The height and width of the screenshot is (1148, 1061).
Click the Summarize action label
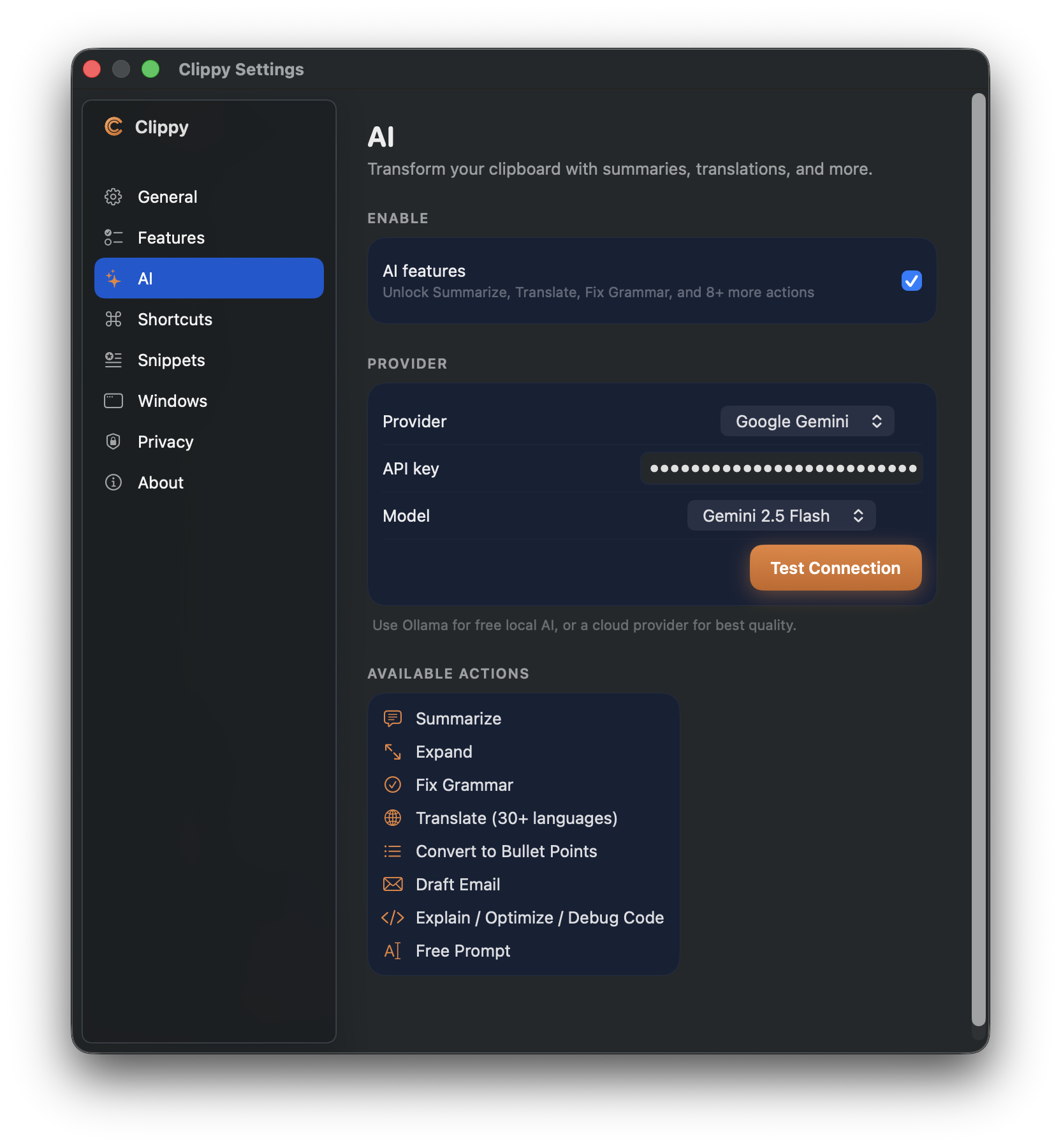[x=458, y=719]
